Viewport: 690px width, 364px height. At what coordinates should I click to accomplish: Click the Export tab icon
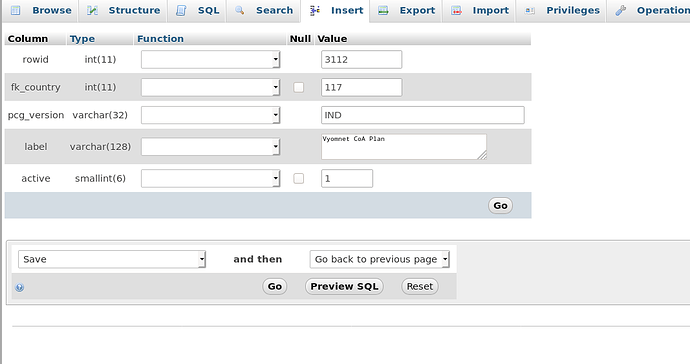[383, 10]
